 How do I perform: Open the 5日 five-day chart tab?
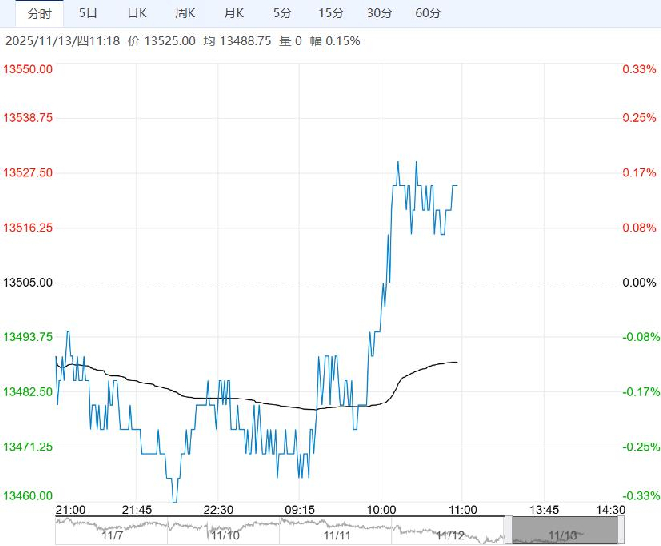(x=89, y=13)
